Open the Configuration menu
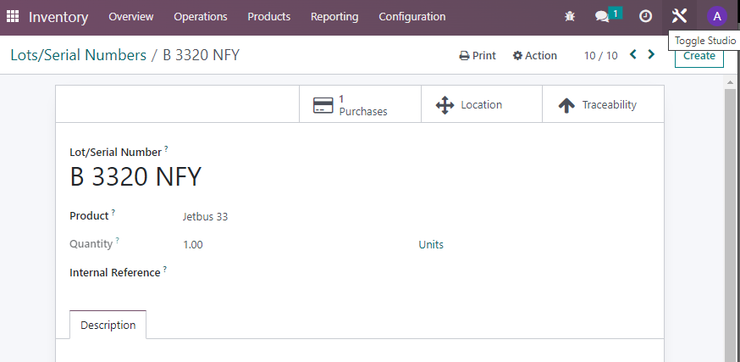Screen dimensions: 740x362 click(x=412, y=17)
